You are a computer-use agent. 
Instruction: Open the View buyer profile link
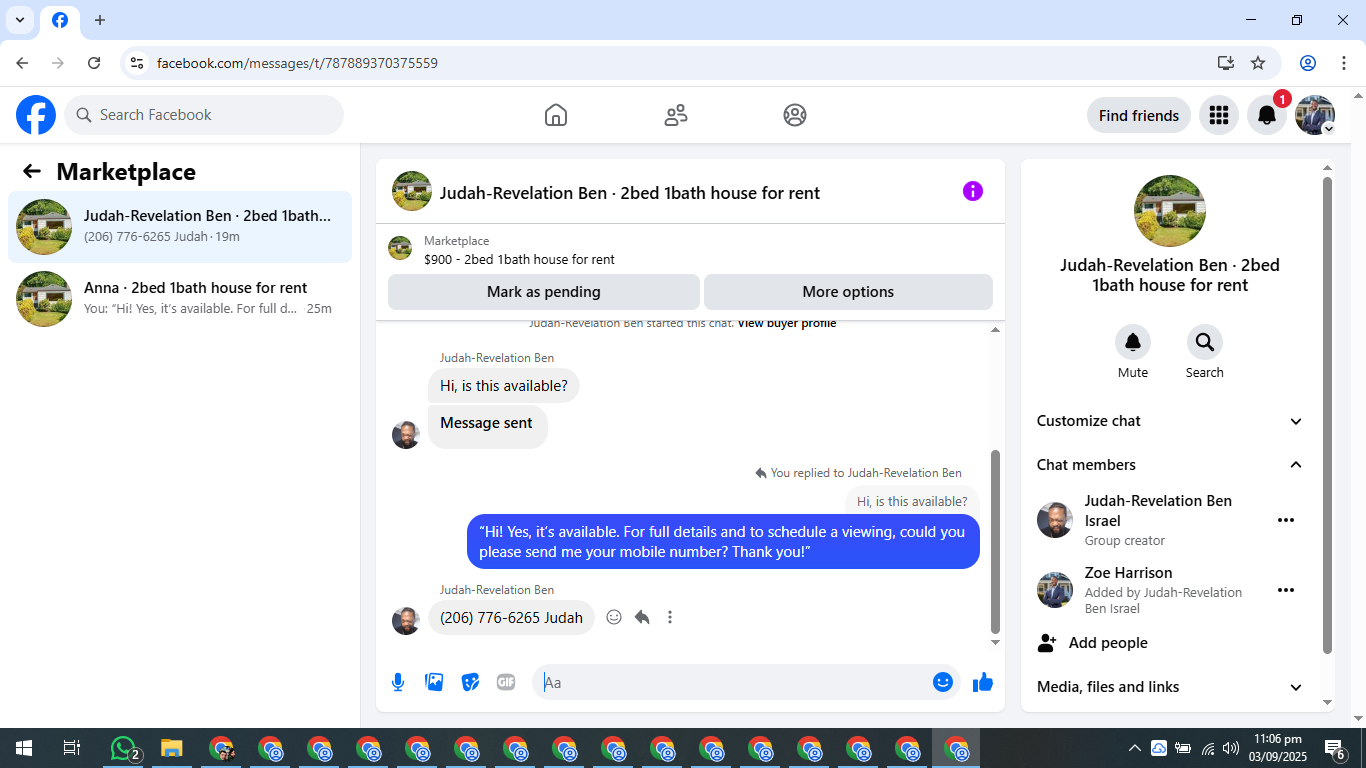tap(787, 323)
